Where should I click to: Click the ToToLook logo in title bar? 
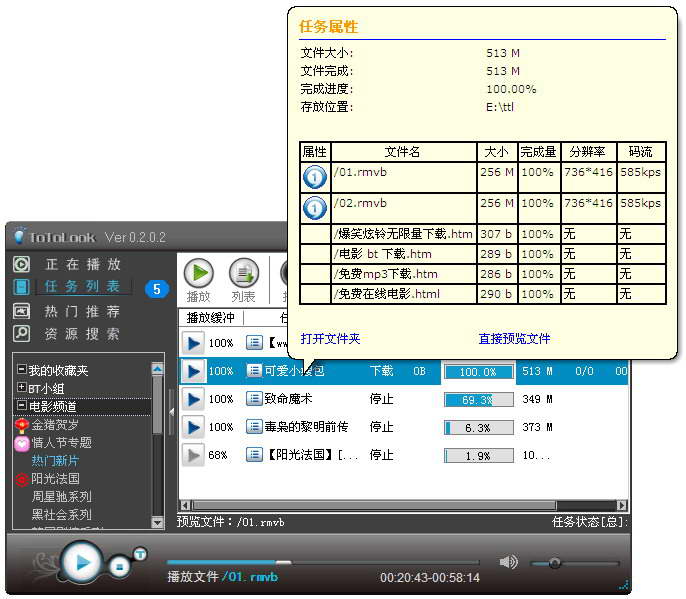coord(54,237)
